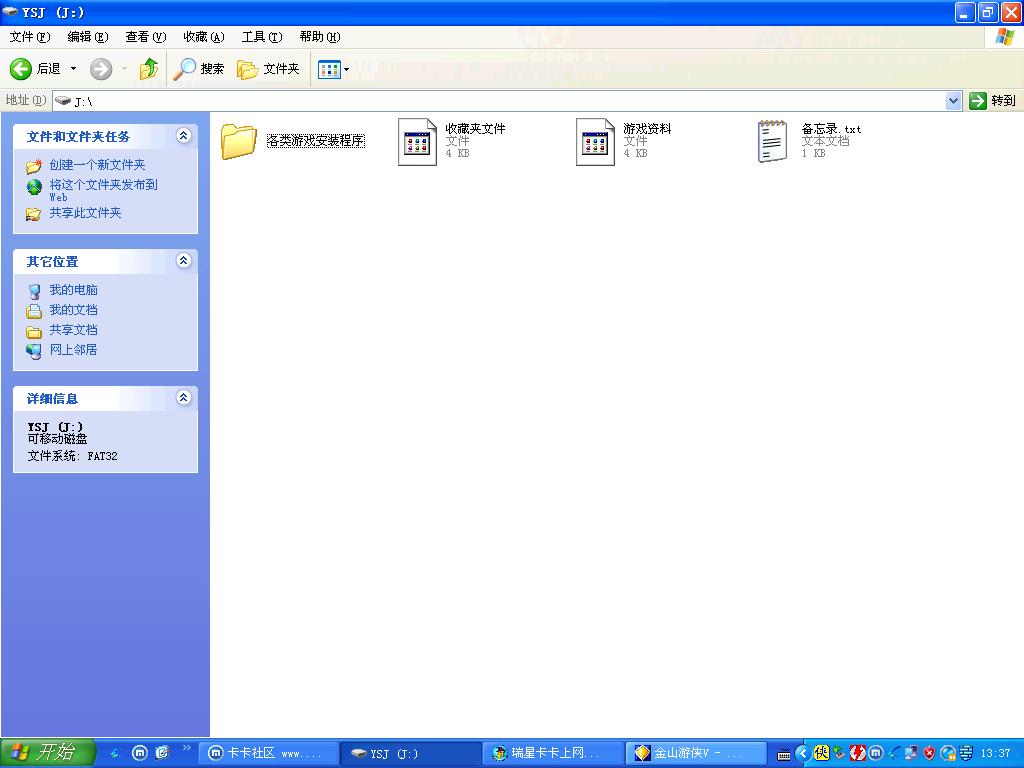Click the keyboard input tray icon
Image resolution: width=1024 pixels, height=768 pixels.
[x=784, y=755]
